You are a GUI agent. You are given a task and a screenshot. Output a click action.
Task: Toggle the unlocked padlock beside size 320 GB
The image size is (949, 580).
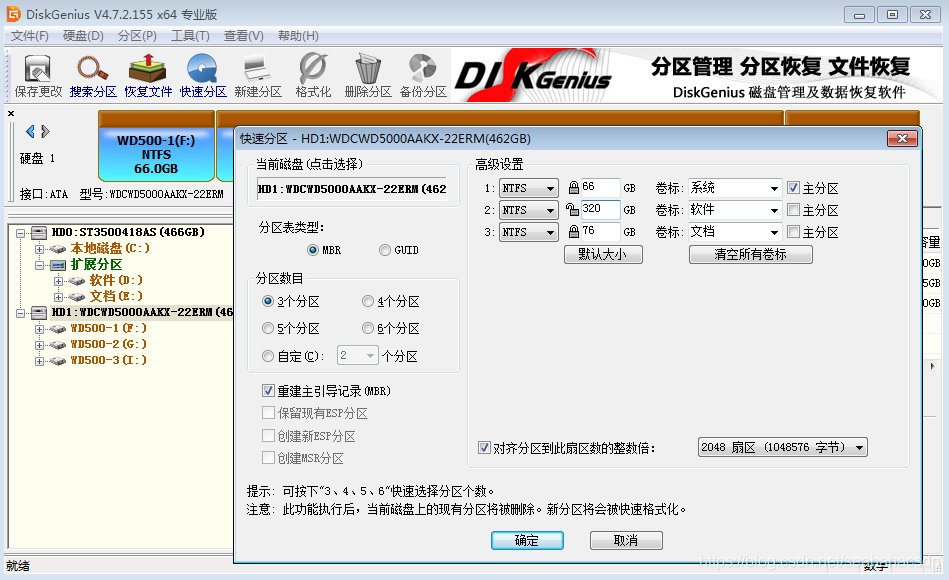[572, 209]
